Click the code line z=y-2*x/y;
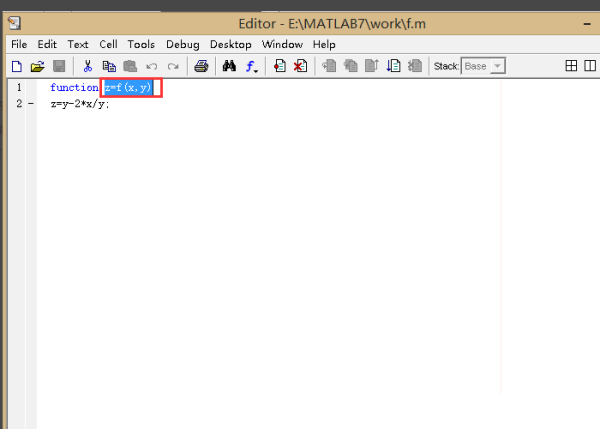600x429 pixels. (80, 104)
